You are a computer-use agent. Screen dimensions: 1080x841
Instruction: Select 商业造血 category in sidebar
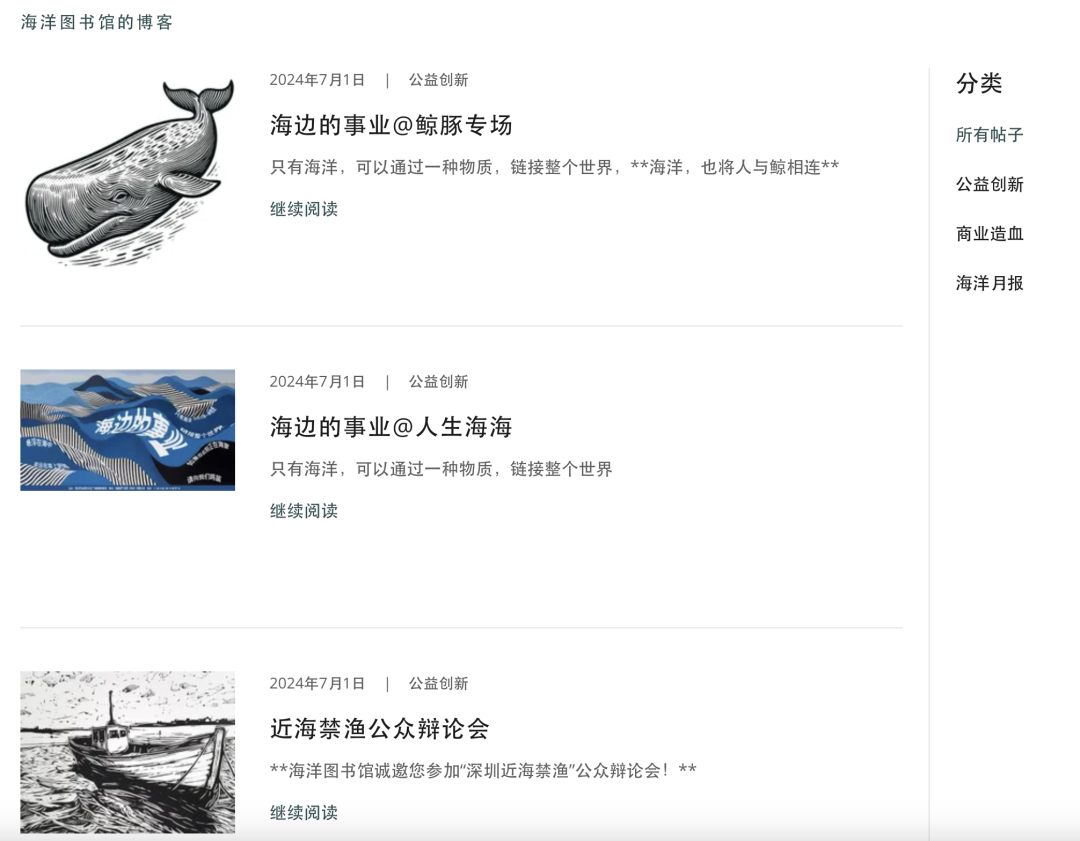(x=989, y=233)
